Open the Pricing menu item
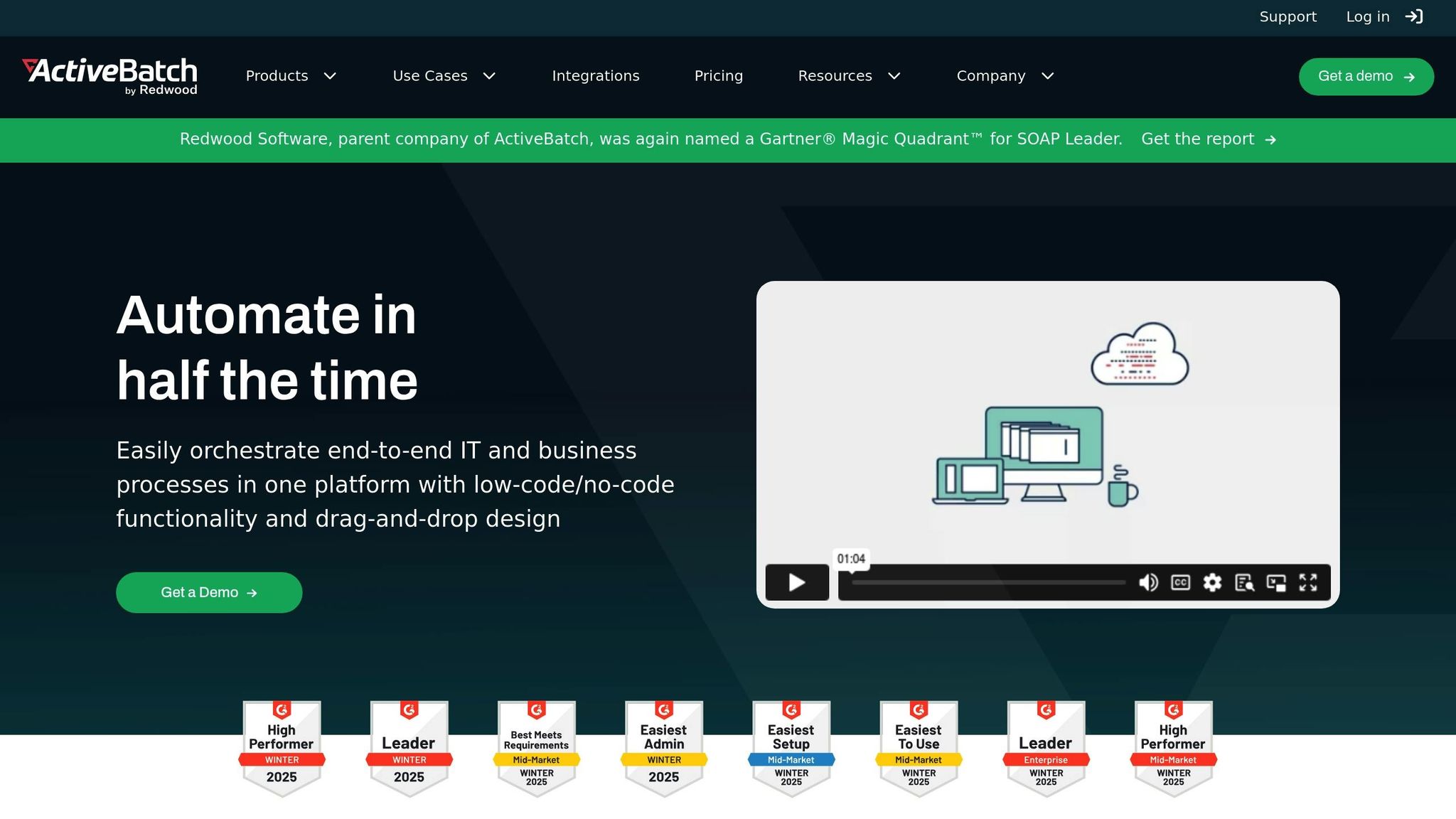Viewport: 1456px width, 819px height. [x=718, y=76]
